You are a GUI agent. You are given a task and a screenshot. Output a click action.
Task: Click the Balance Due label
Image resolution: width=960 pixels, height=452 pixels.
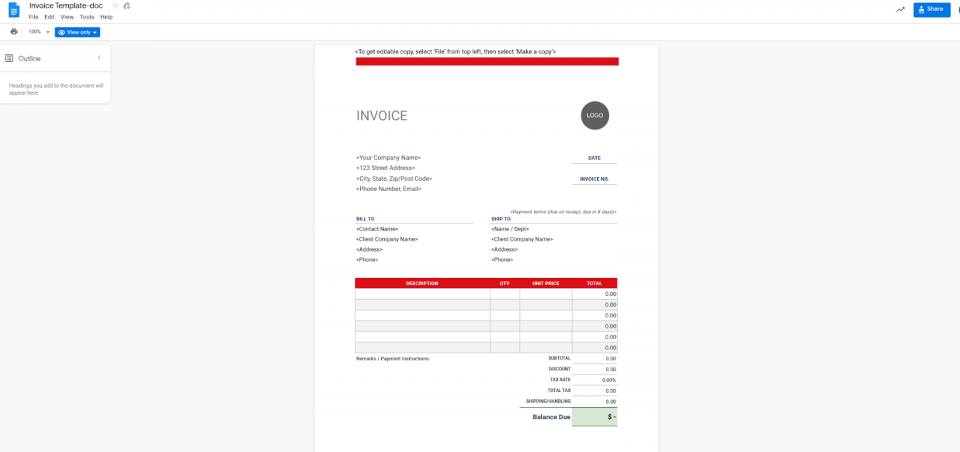[x=551, y=417]
